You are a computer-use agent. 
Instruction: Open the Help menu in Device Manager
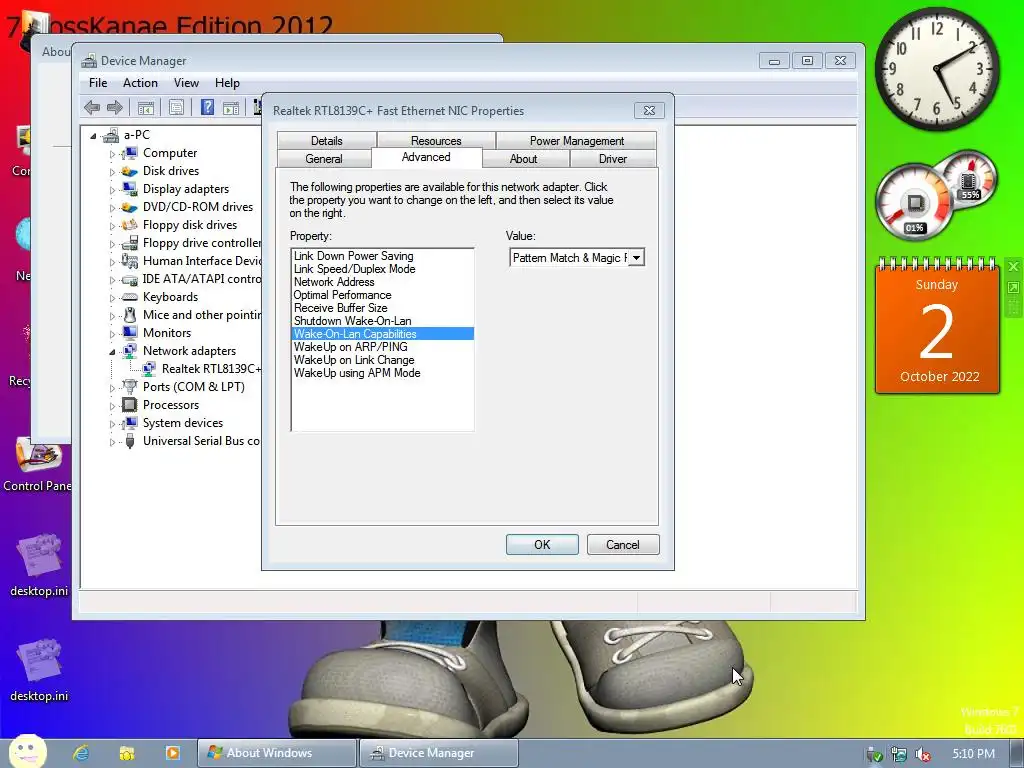(x=227, y=83)
